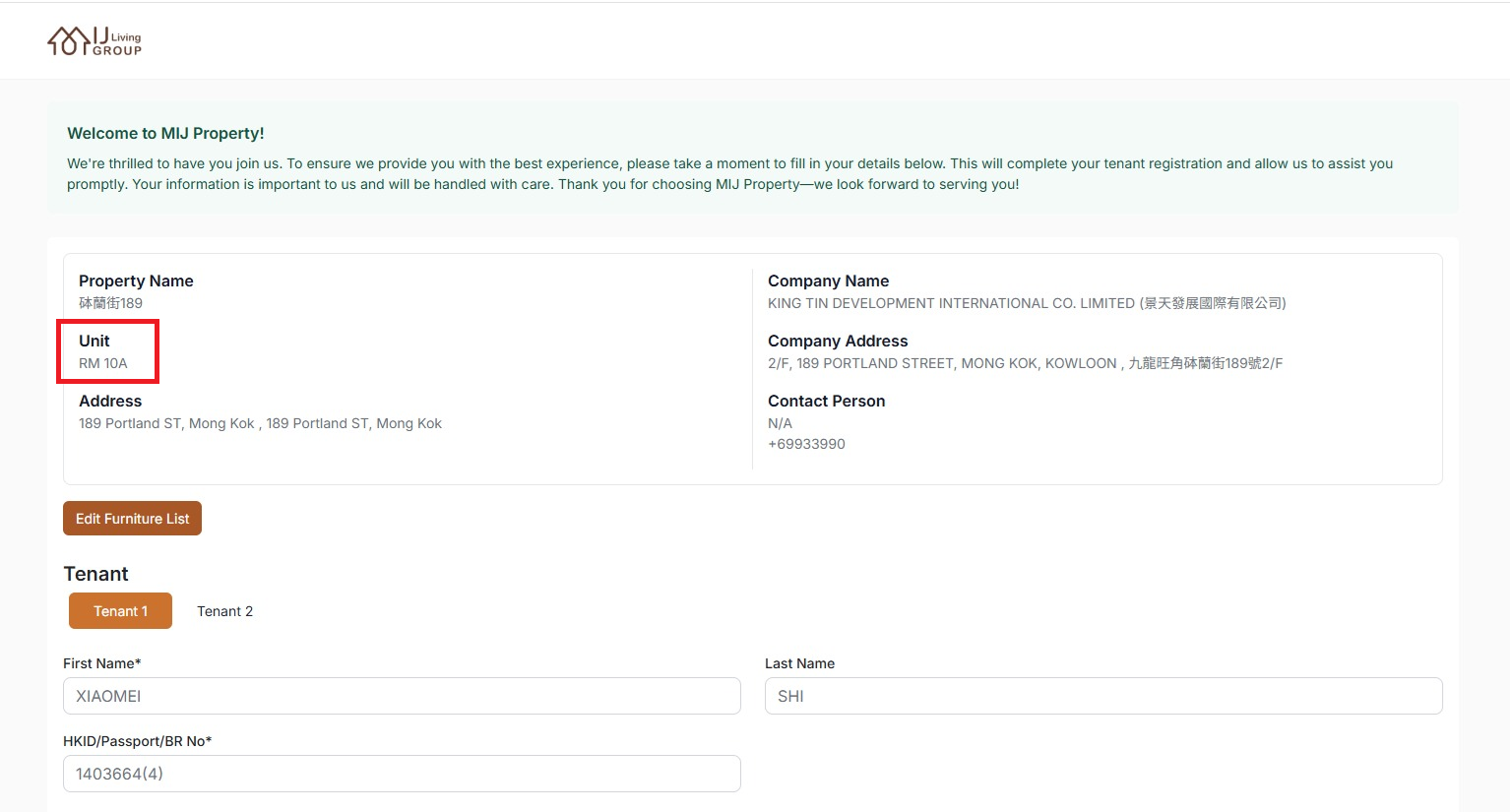The image size is (1510, 812).
Task: Click the MIJ Living Group logo
Action: tap(94, 40)
